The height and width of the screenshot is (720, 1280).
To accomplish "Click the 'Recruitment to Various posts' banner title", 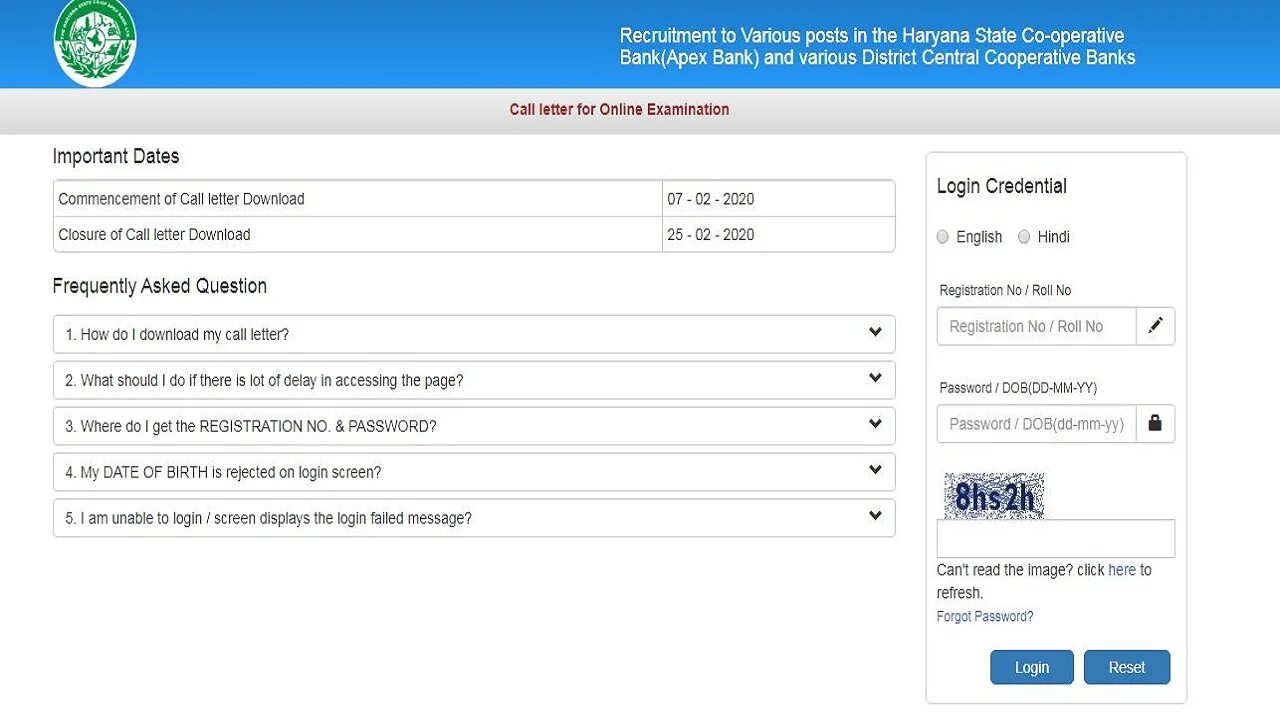I will tap(877, 47).
